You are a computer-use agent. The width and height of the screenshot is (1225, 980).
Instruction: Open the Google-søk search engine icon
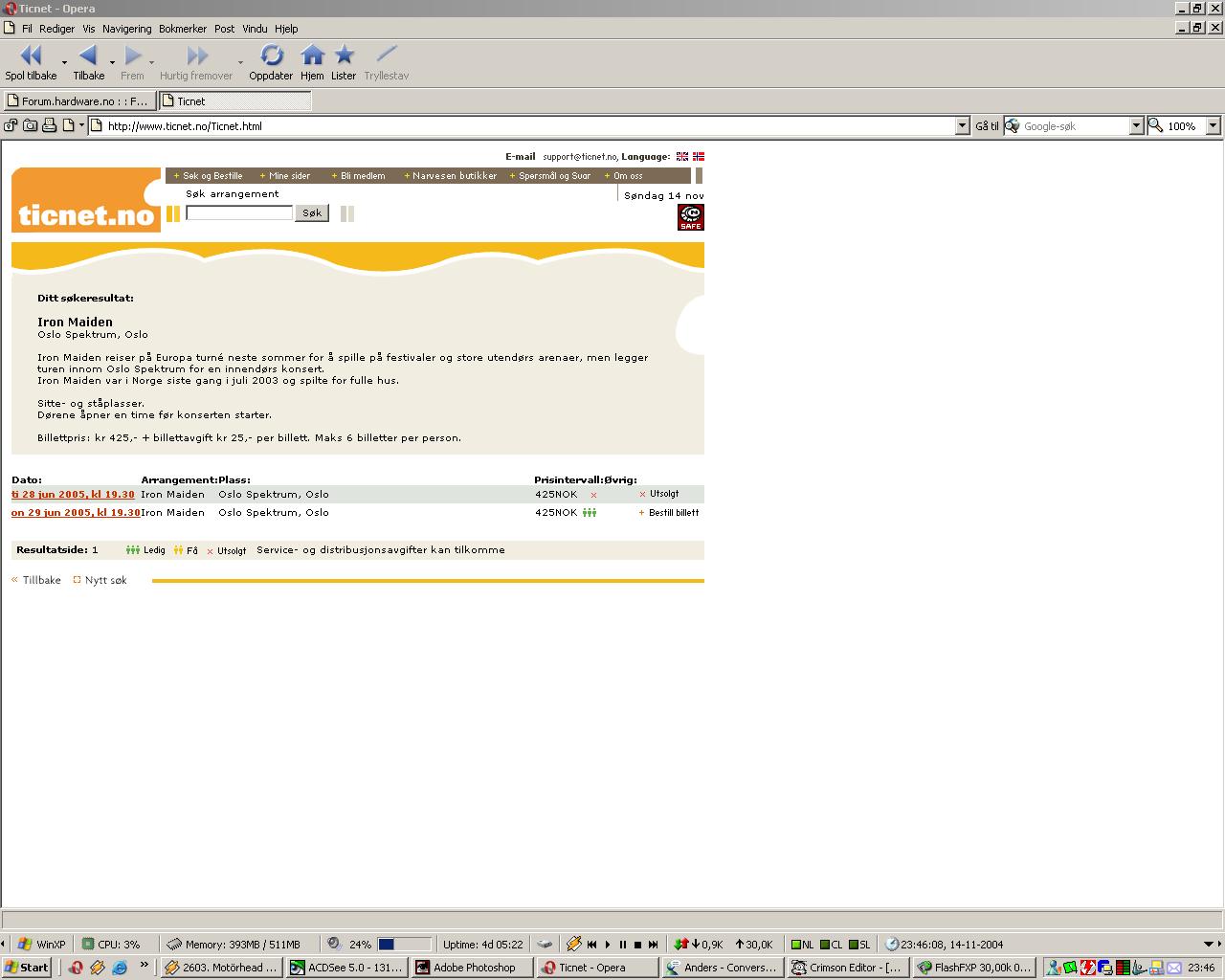click(x=1012, y=125)
